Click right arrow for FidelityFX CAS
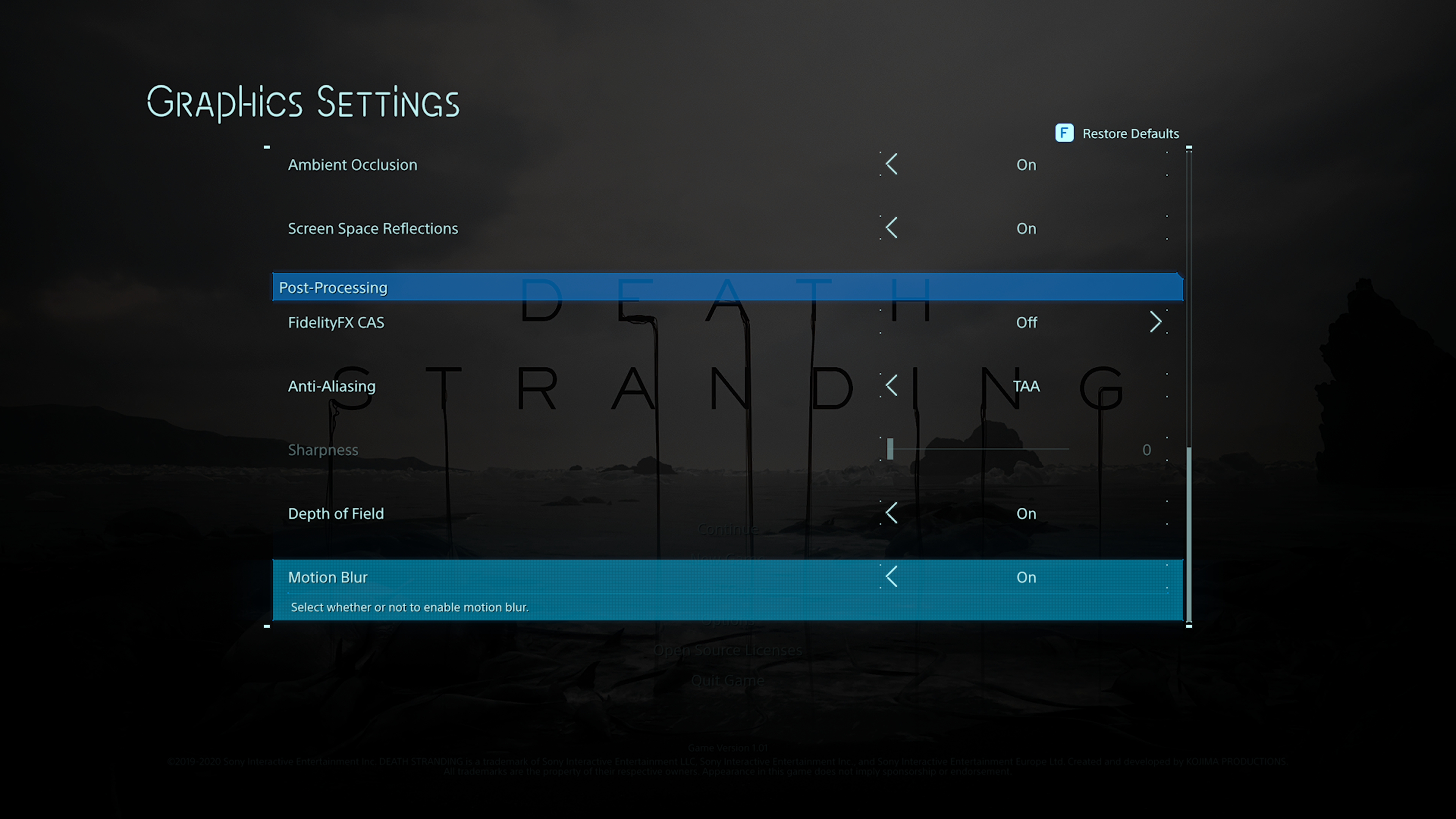 pyautogui.click(x=1155, y=322)
